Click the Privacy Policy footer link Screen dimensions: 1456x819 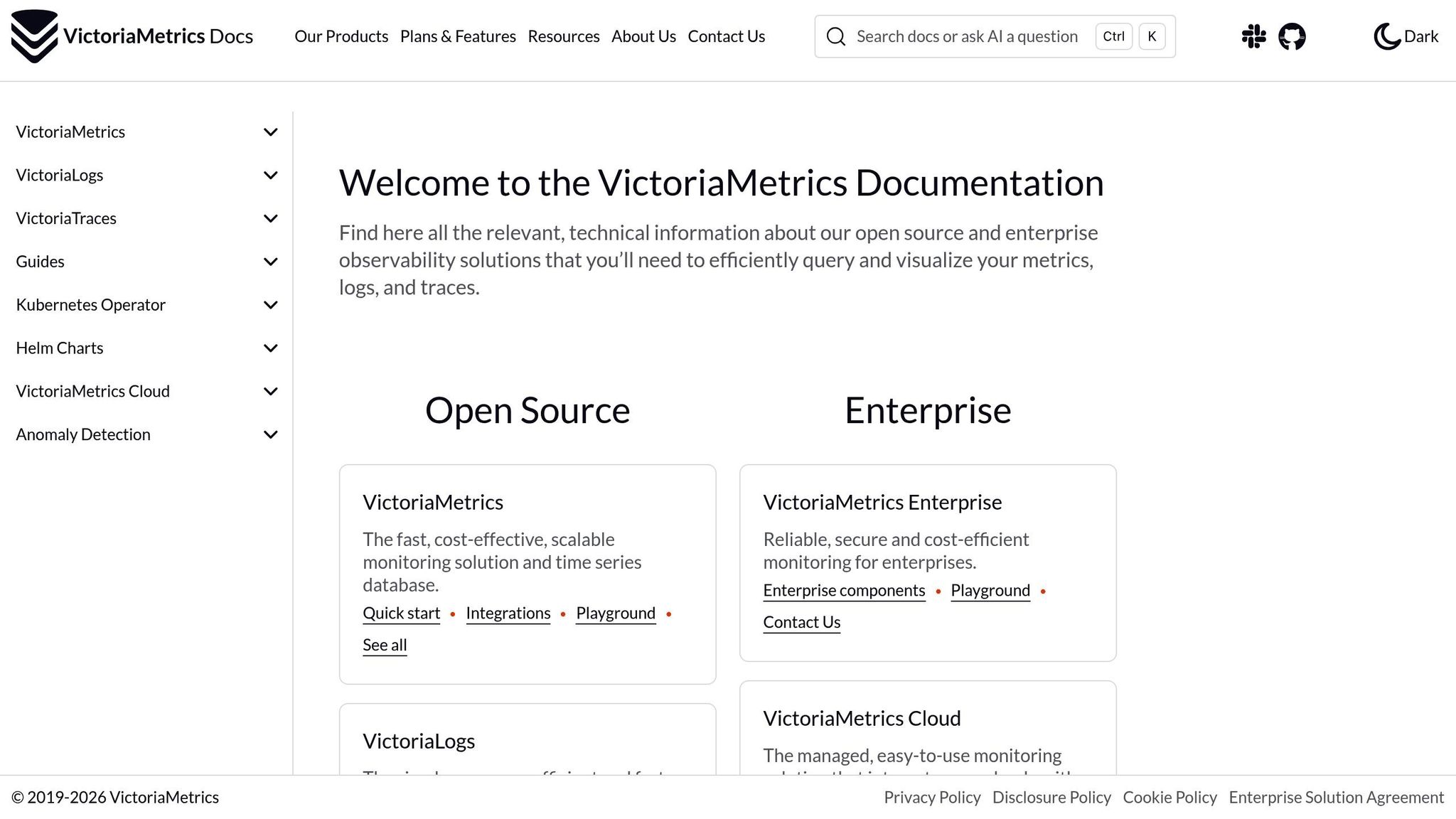[931, 797]
